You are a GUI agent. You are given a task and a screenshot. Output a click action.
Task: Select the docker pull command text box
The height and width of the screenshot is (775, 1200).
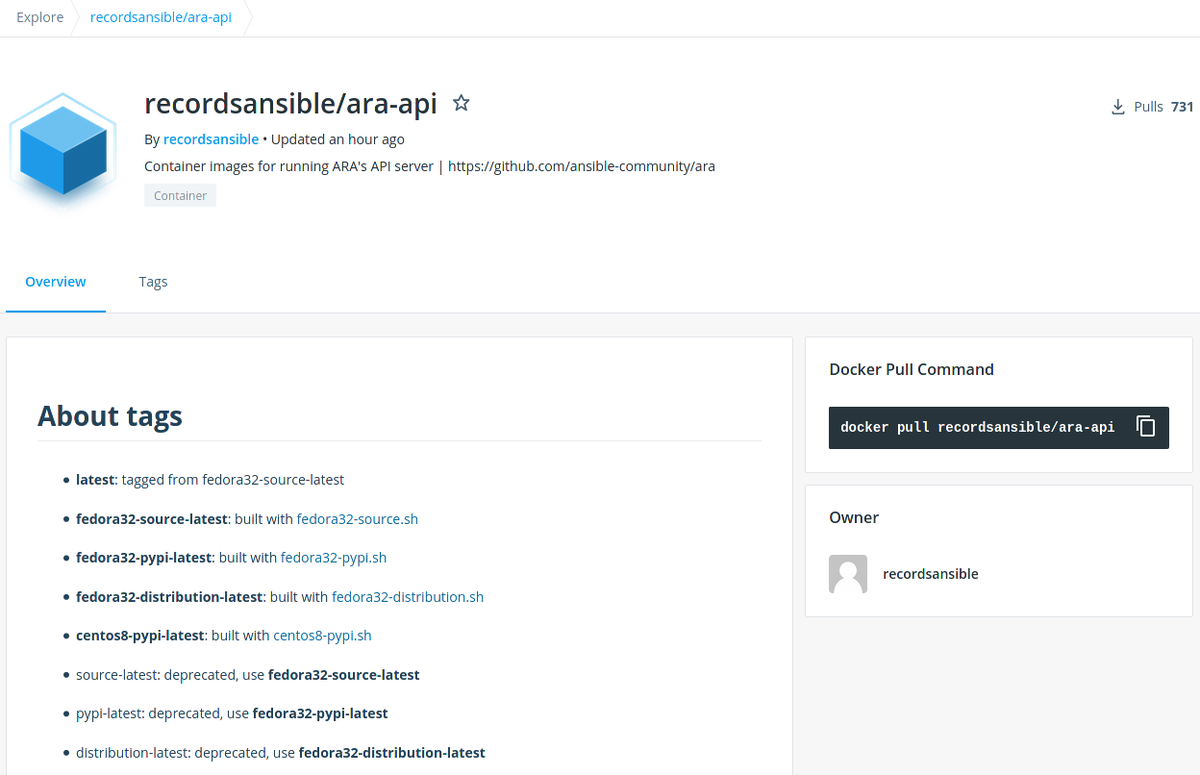pos(985,427)
